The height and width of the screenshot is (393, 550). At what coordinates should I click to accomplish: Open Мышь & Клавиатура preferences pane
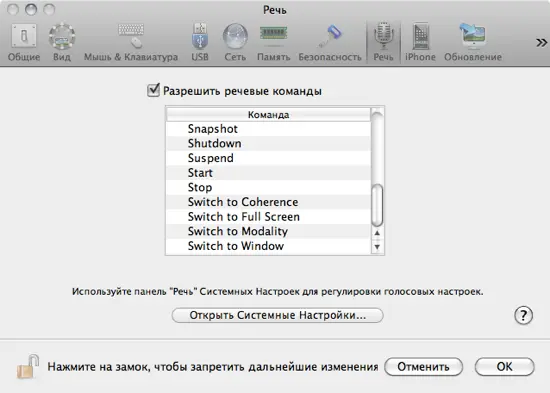click(x=131, y=42)
